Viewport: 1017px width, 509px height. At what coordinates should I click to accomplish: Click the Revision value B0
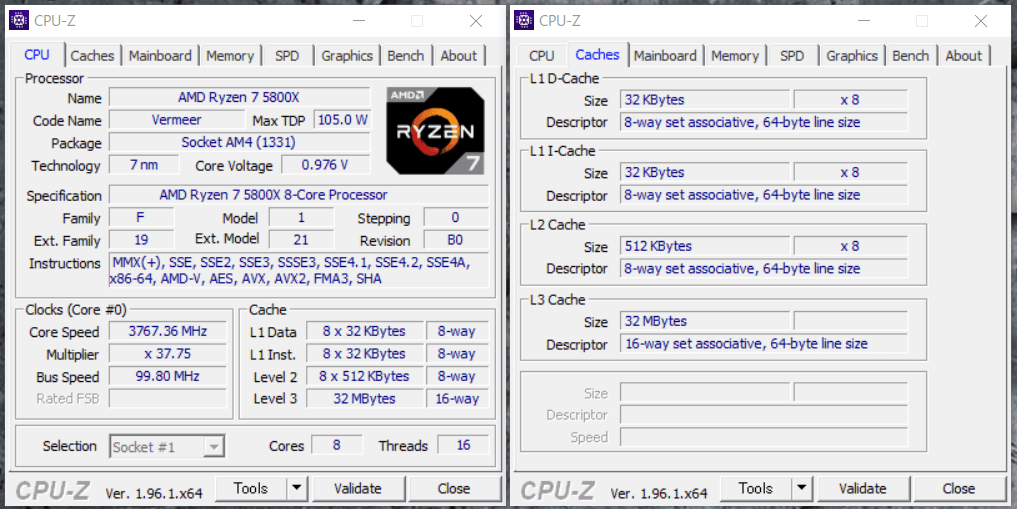point(456,240)
